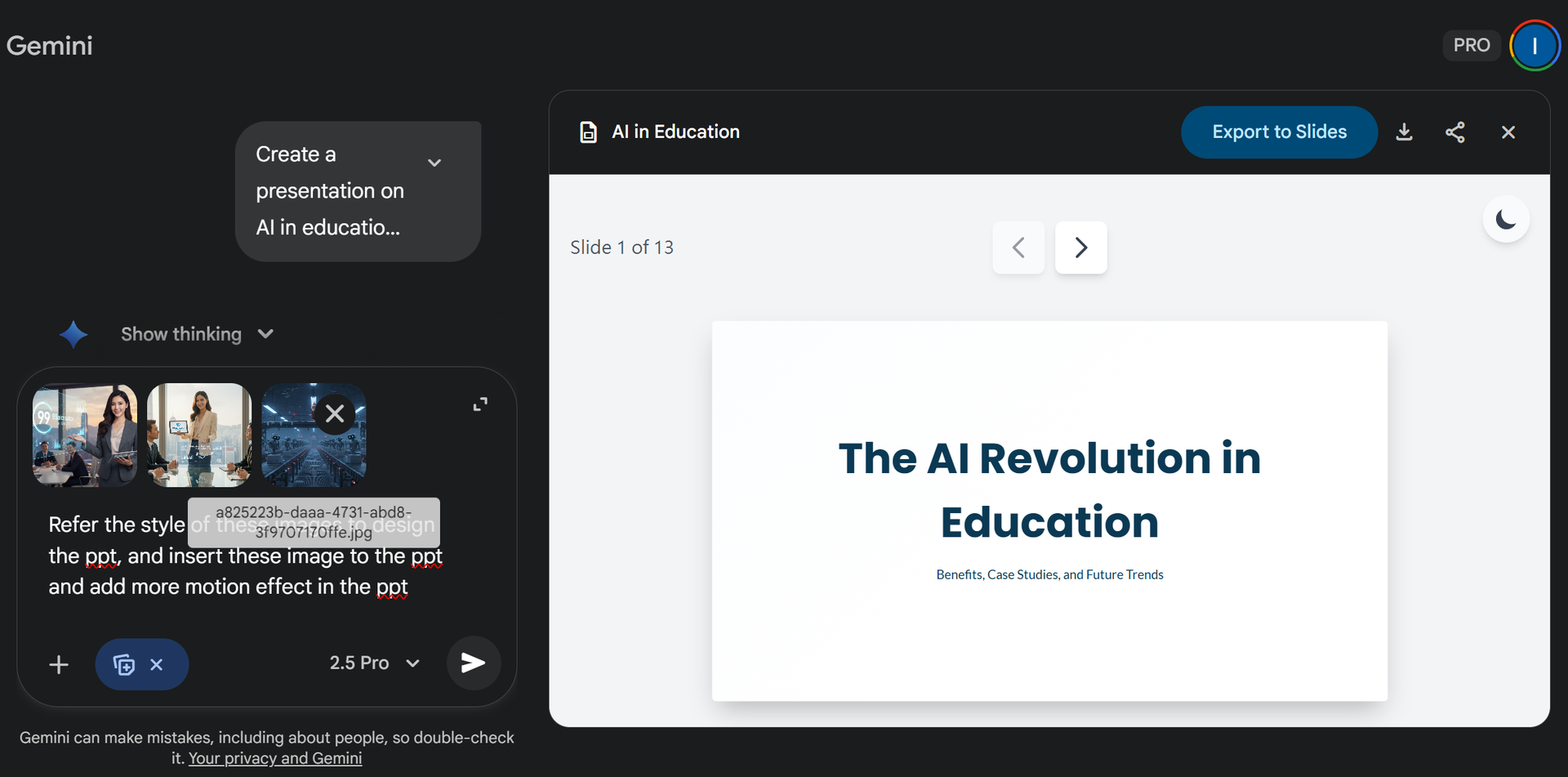This screenshot has height=777, width=1568.
Task: Open the account profile avatar
Action: coord(1534,46)
